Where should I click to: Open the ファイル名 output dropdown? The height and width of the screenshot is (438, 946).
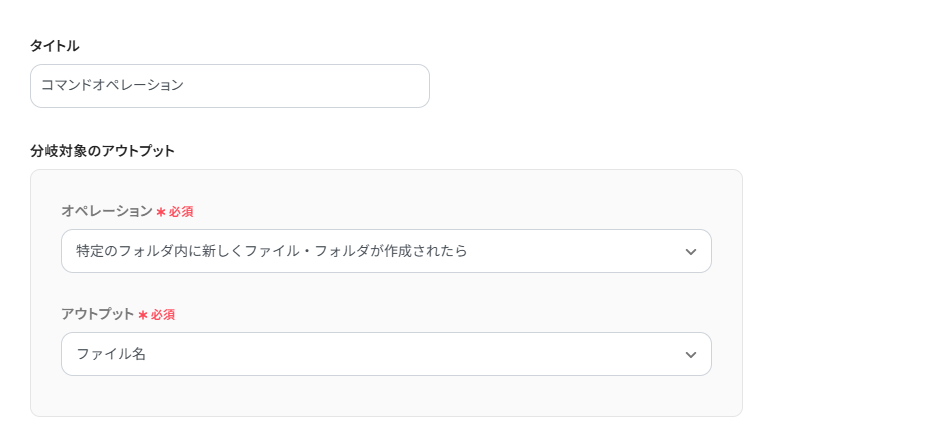coord(386,354)
